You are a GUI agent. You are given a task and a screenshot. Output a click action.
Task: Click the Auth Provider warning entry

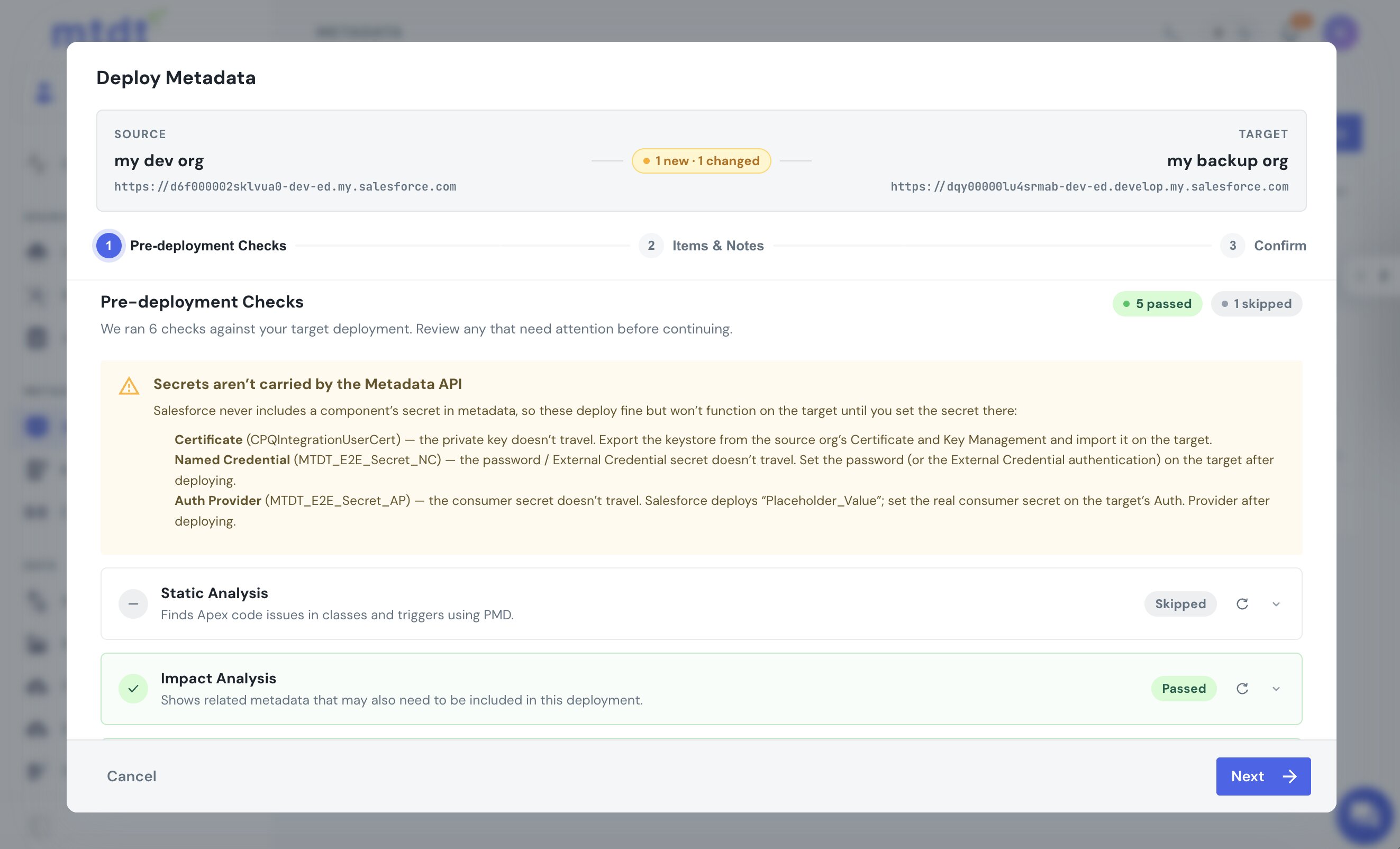pos(722,511)
